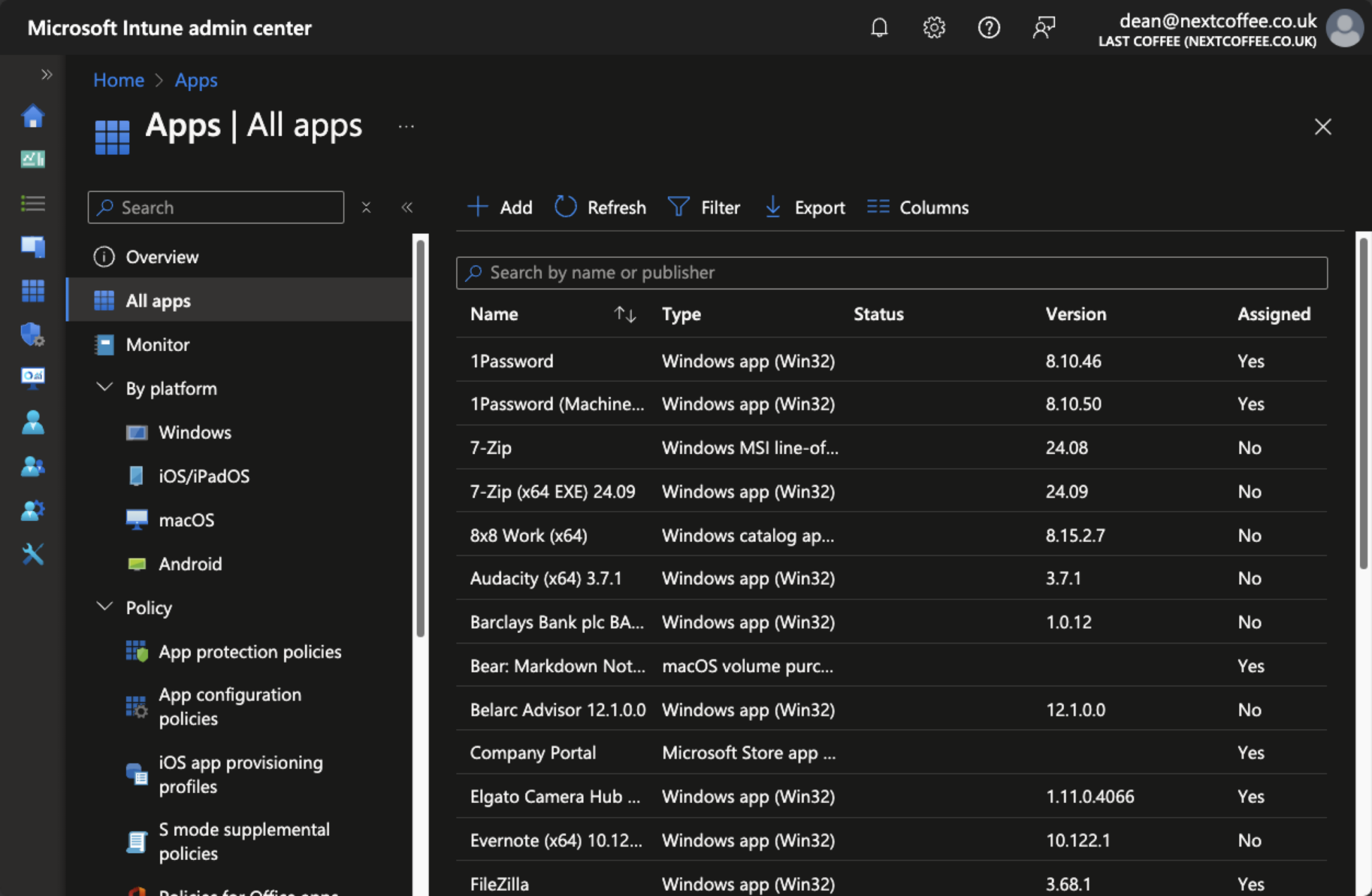This screenshot has height=896, width=1372.
Task: Open the Columns chooser
Action: pyautogui.click(x=918, y=208)
